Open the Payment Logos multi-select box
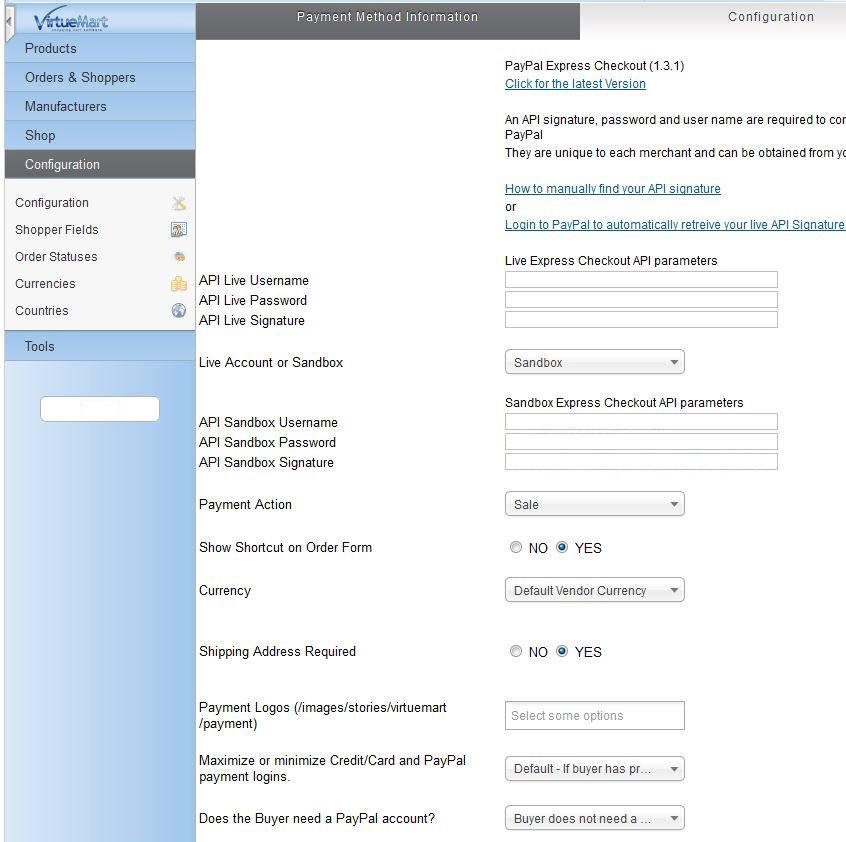Screen dimensions: 846x842 click(595, 716)
